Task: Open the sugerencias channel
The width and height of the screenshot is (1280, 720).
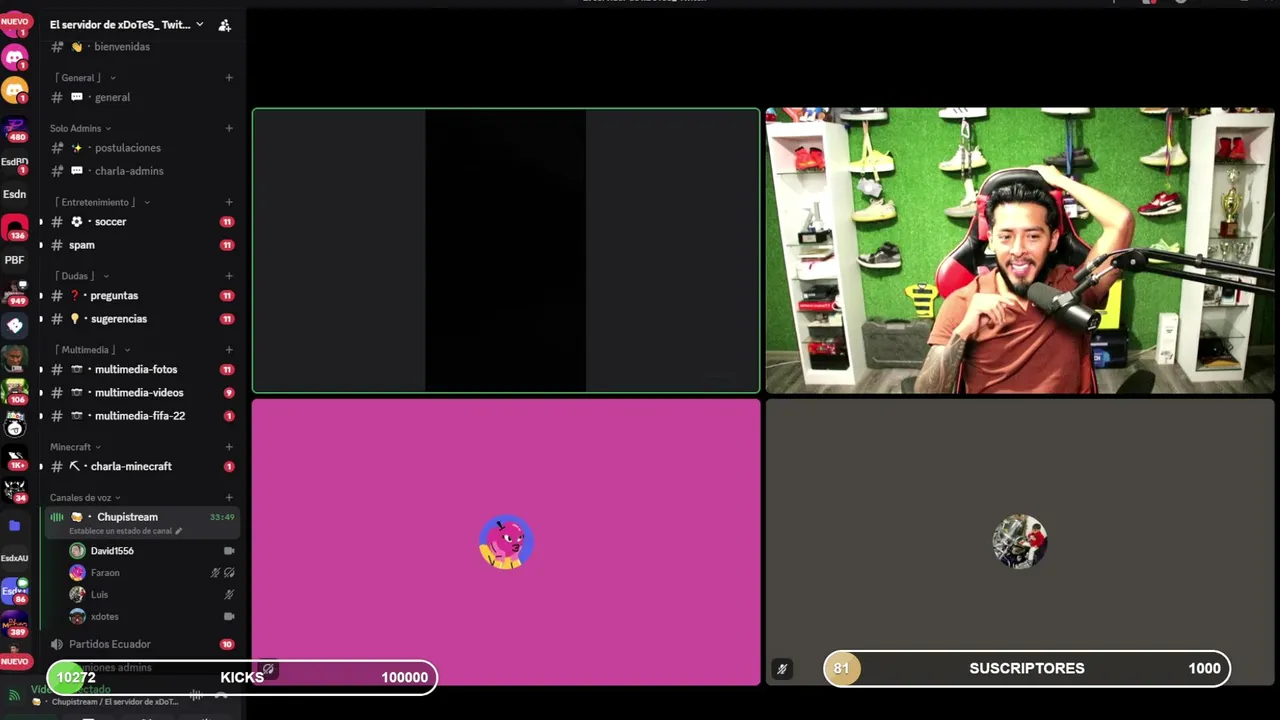Action: [142, 319]
